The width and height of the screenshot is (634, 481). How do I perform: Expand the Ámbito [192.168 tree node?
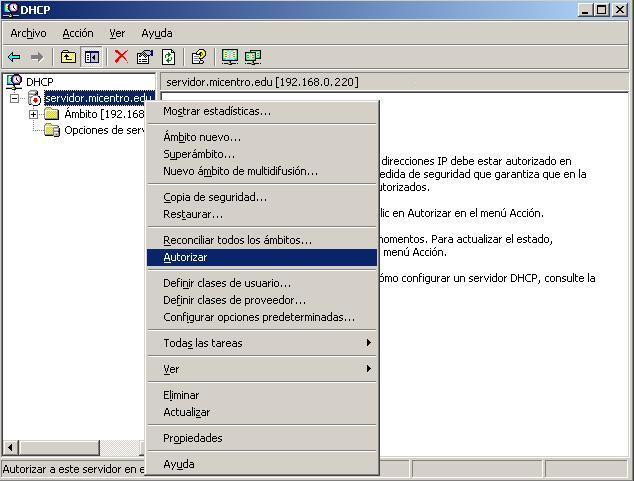(33, 114)
